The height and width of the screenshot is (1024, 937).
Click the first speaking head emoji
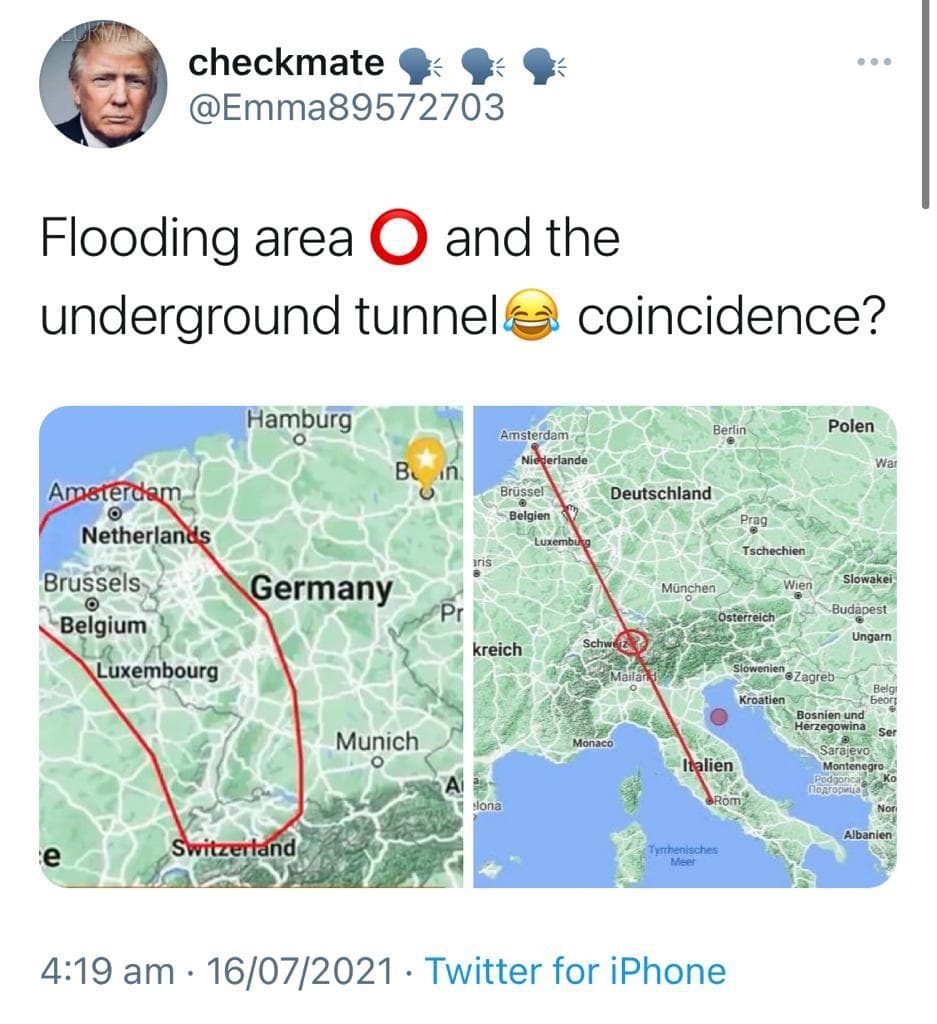click(419, 66)
